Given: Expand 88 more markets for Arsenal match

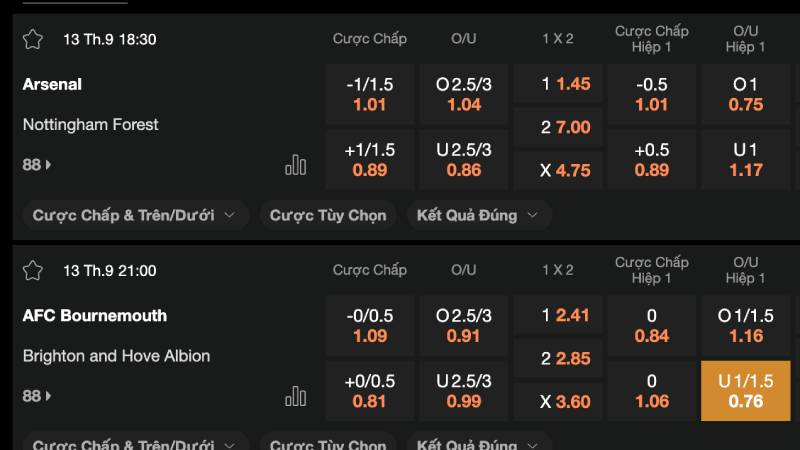Looking at the screenshot, I should 37,164.
